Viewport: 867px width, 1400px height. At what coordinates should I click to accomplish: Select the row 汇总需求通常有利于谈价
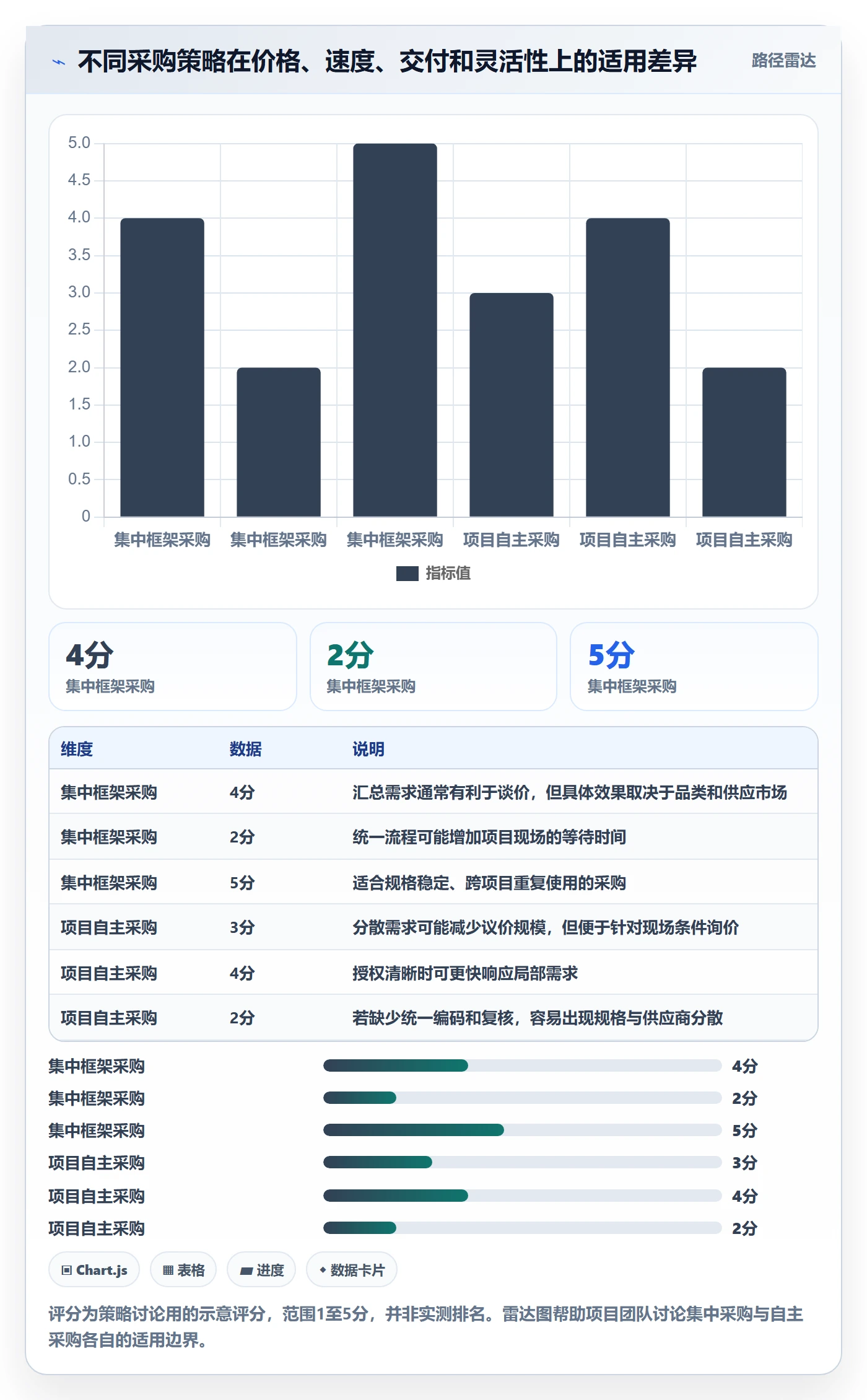434,792
